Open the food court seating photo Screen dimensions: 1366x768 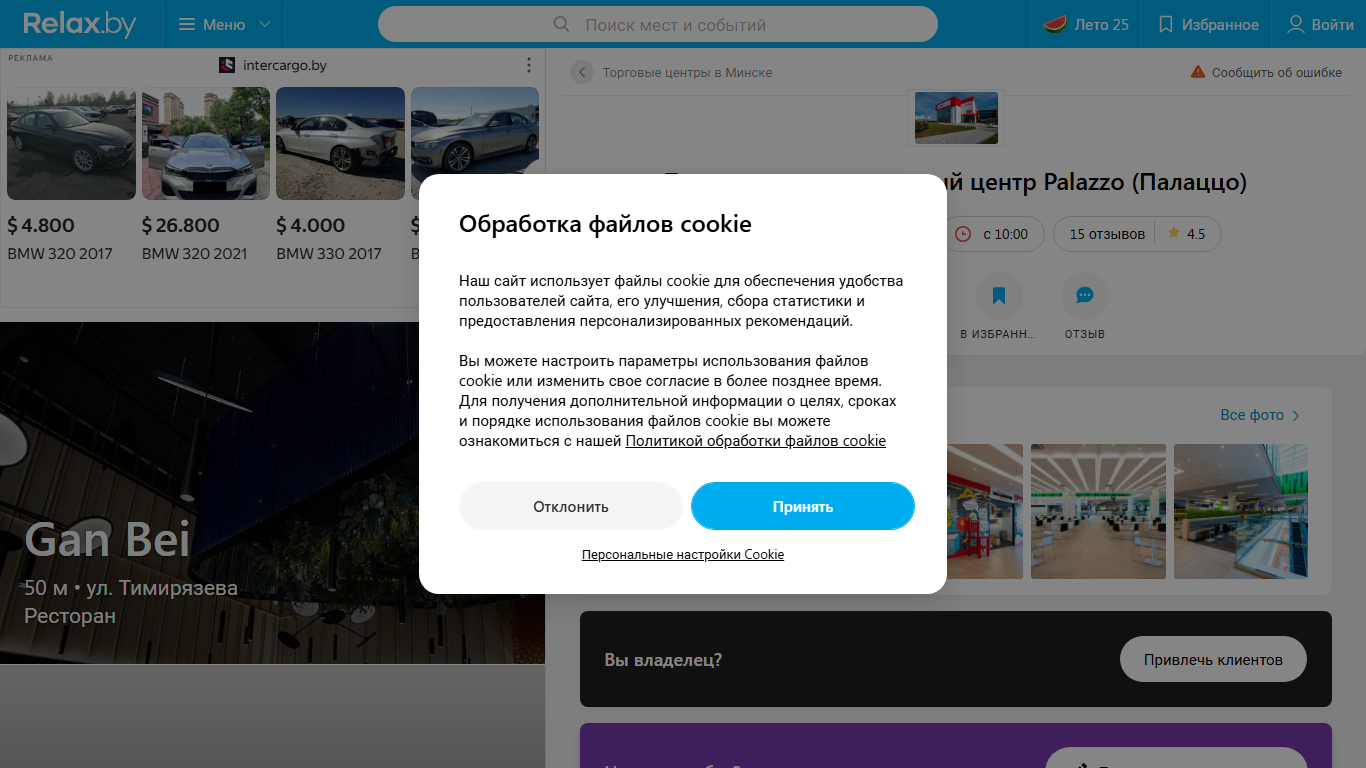coord(1098,511)
